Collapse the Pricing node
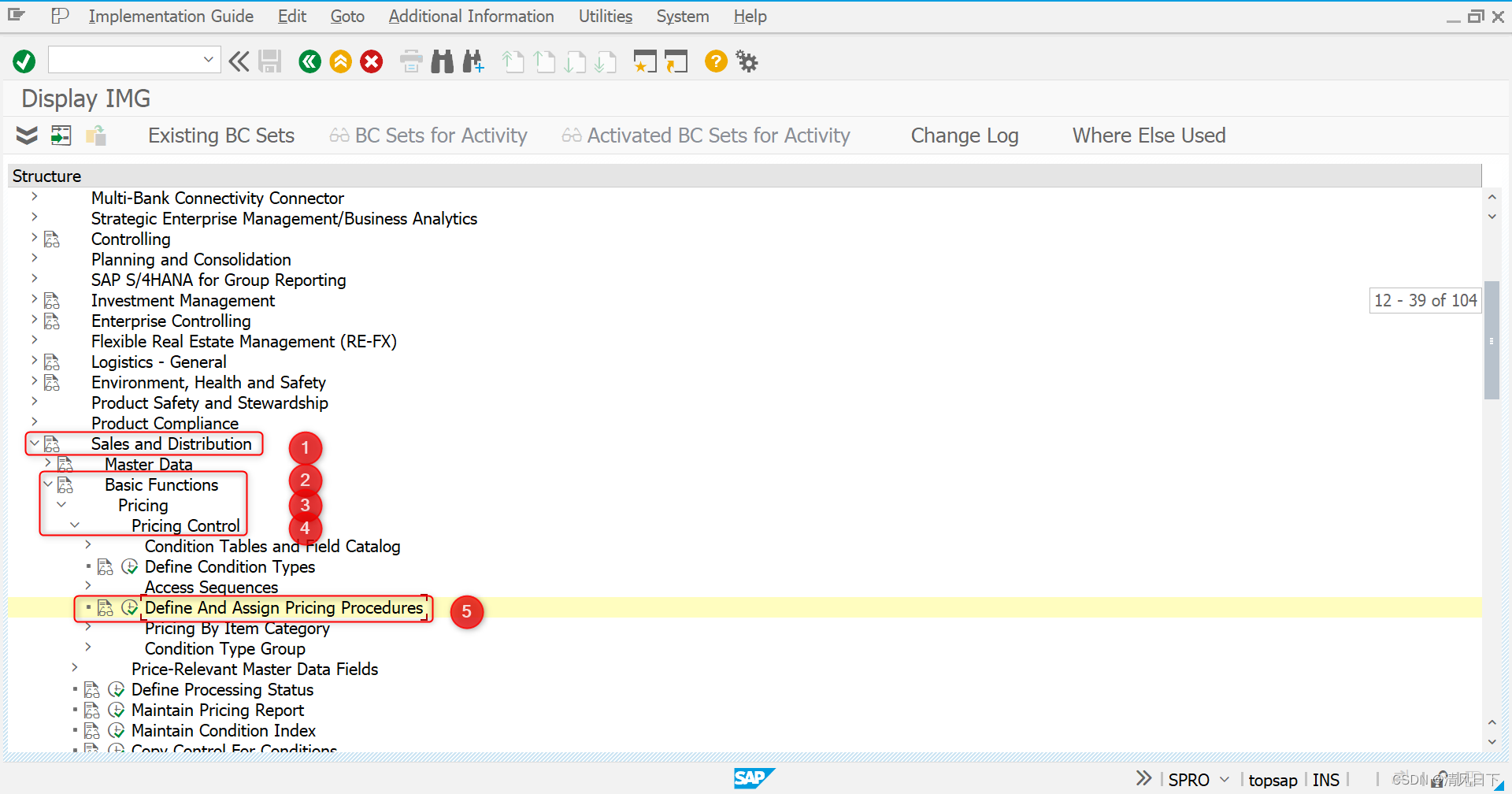 [61, 505]
